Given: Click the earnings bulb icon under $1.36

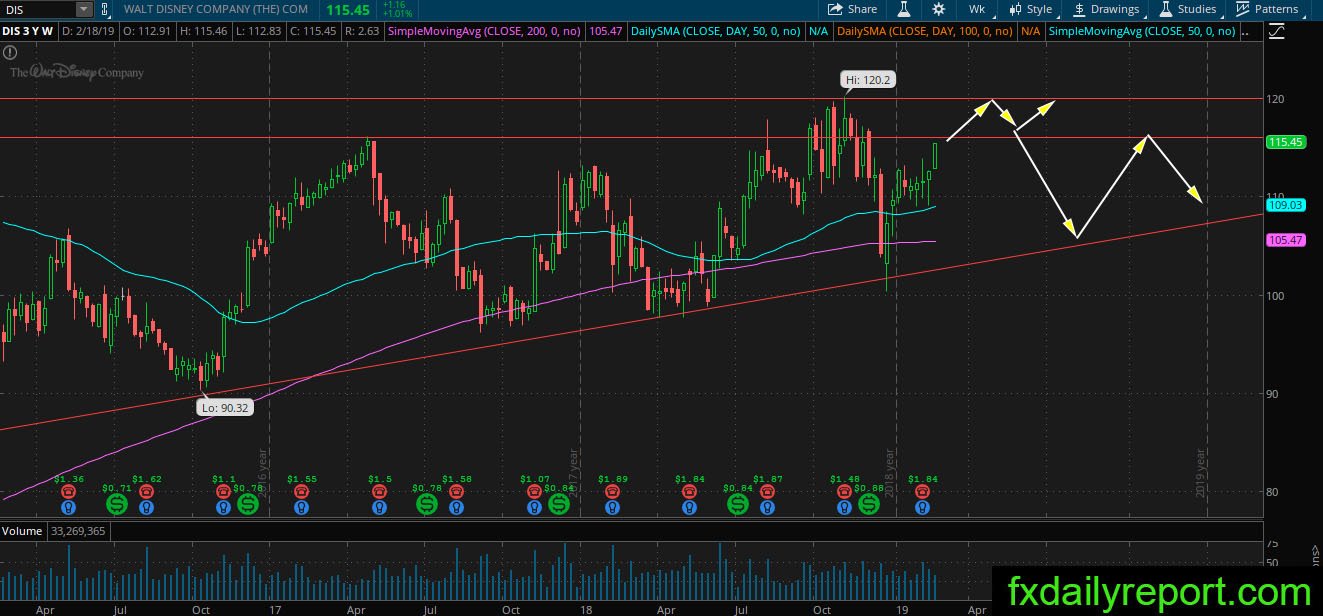Looking at the screenshot, I should pyautogui.click(x=69, y=507).
